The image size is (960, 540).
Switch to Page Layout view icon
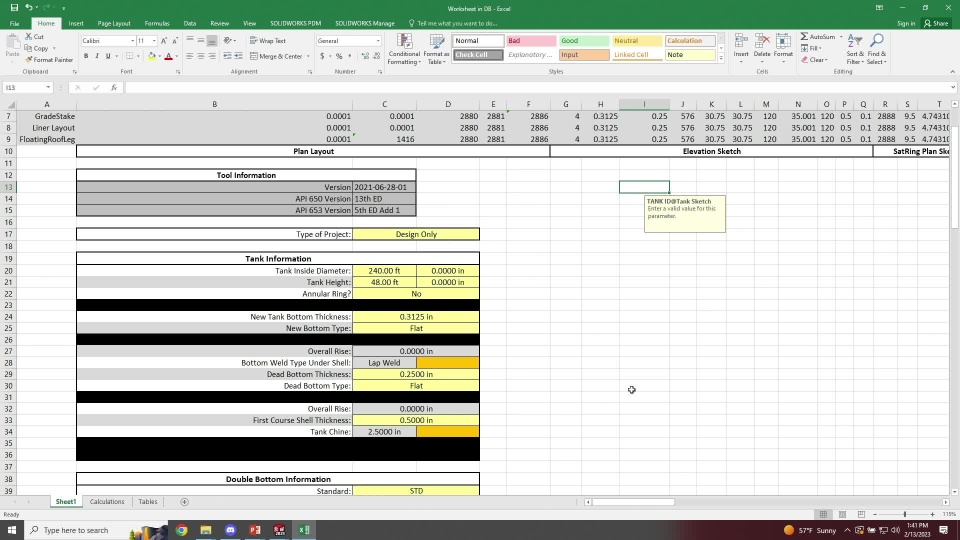pos(842,514)
